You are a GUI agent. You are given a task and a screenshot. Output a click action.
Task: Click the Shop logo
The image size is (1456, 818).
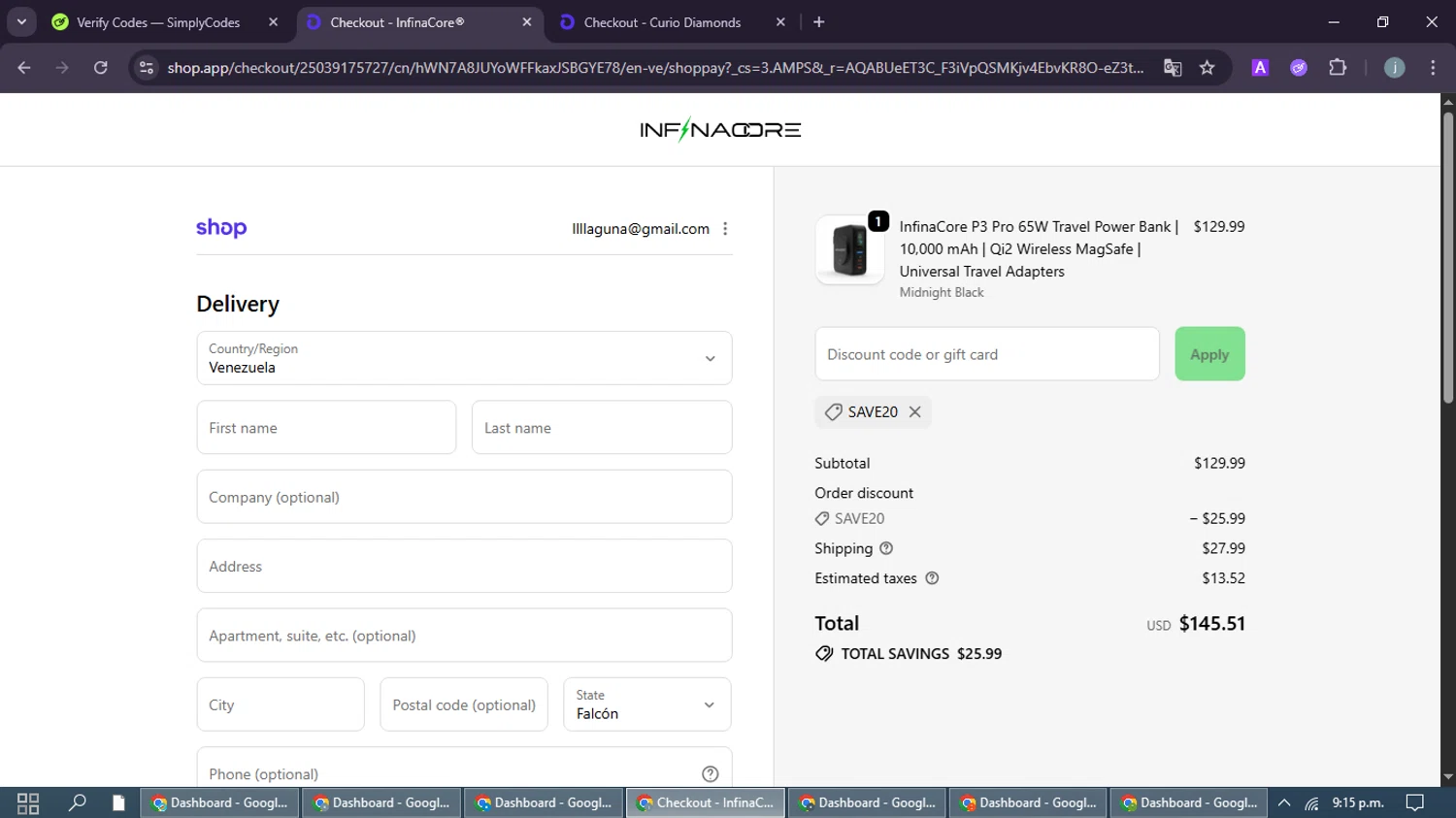221,228
